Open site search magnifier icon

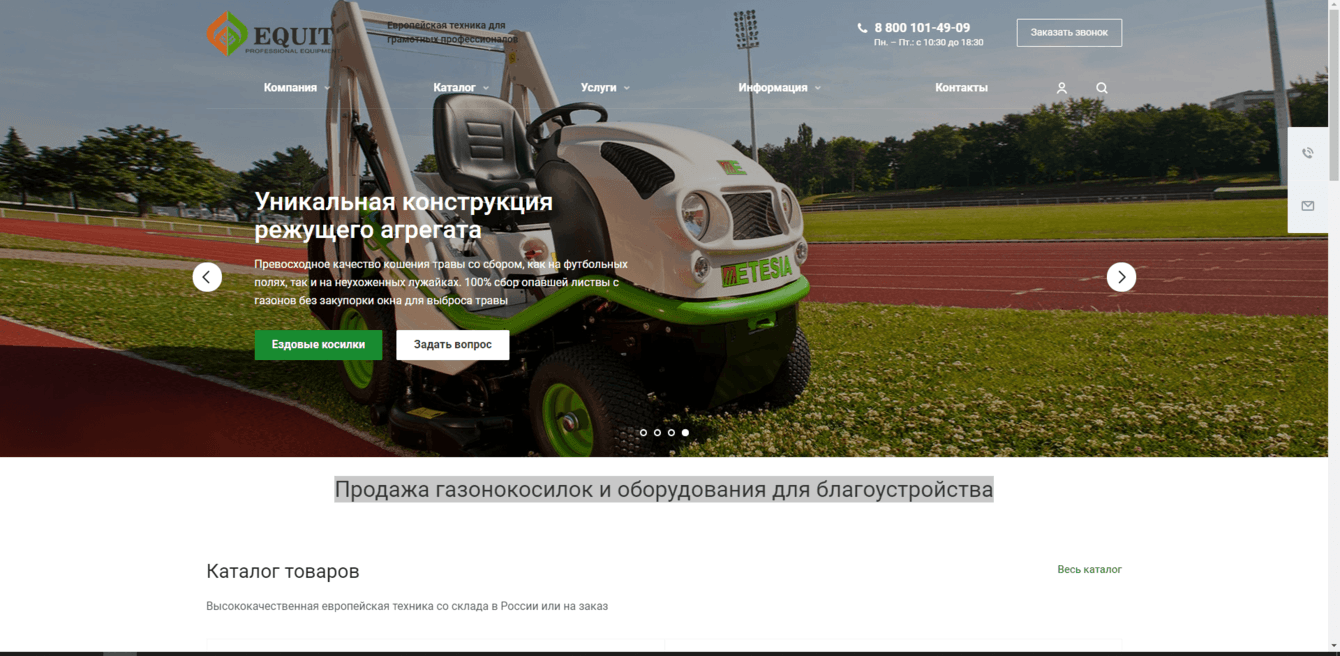tap(1102, 88)
